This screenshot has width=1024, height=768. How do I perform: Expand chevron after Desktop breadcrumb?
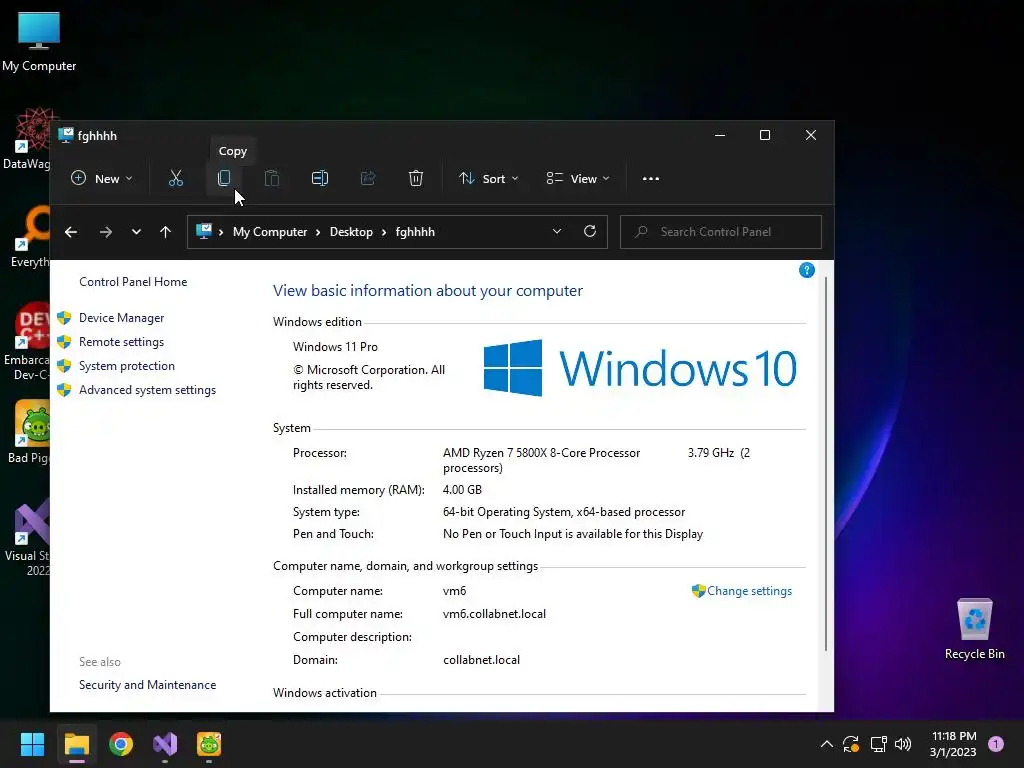tap(384, 232)
